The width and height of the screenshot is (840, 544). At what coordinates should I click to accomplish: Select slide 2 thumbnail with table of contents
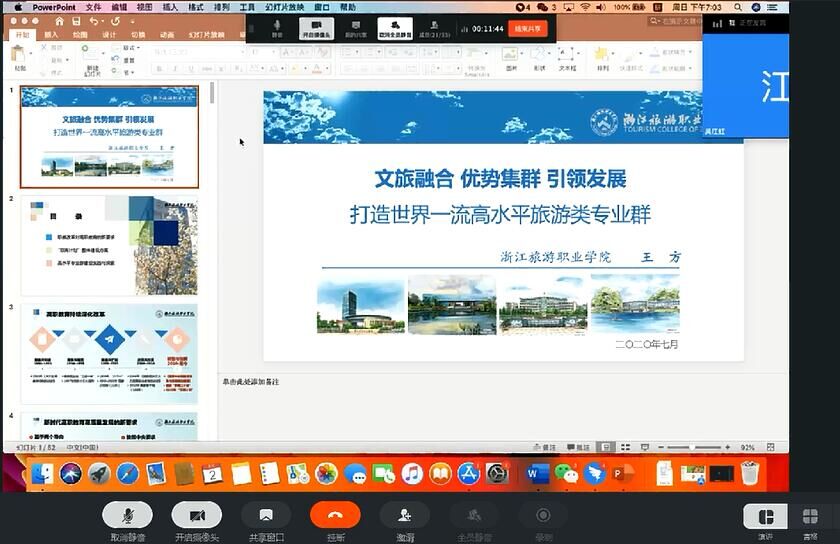coord(109,245)
